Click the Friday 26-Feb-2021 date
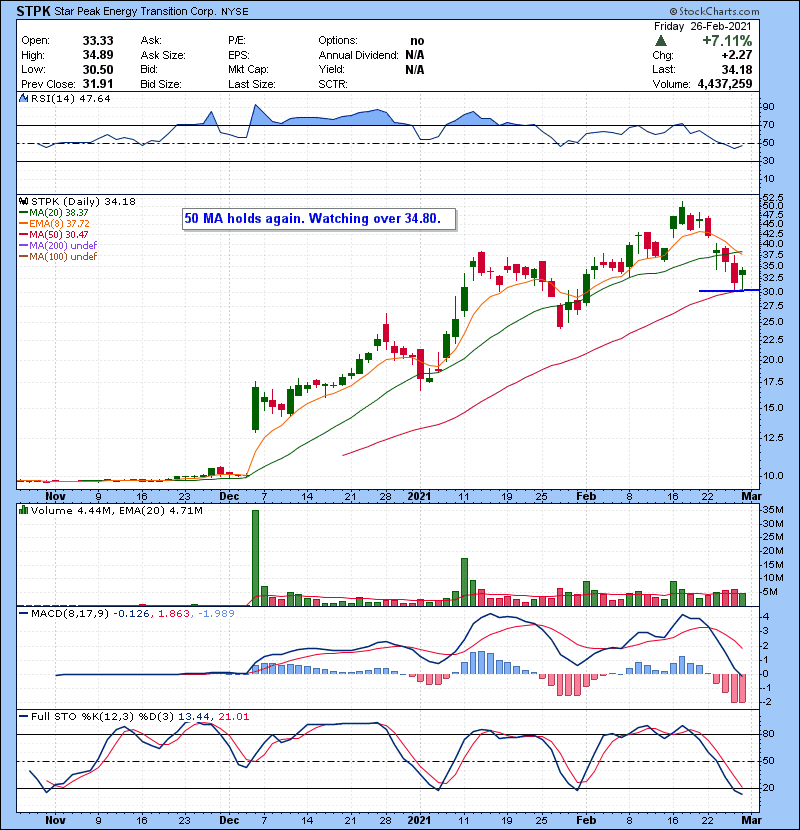 pyautogui.click(x=702, y=26)
